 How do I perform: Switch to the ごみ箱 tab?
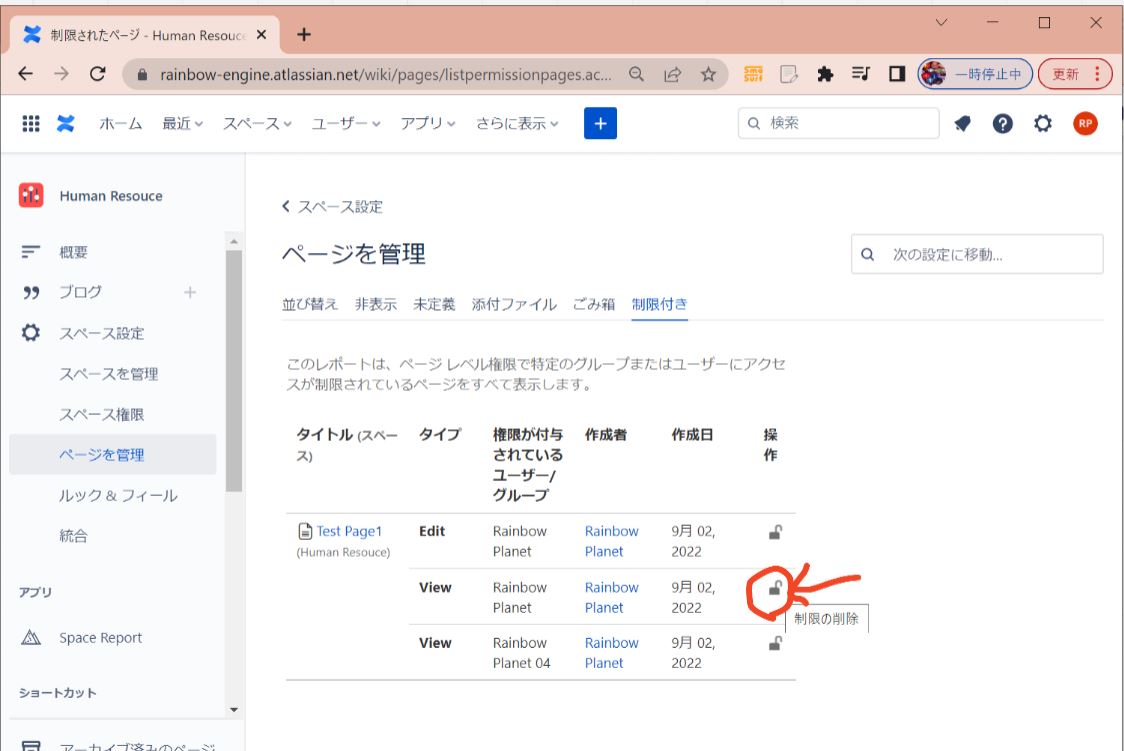pos(594,304)
